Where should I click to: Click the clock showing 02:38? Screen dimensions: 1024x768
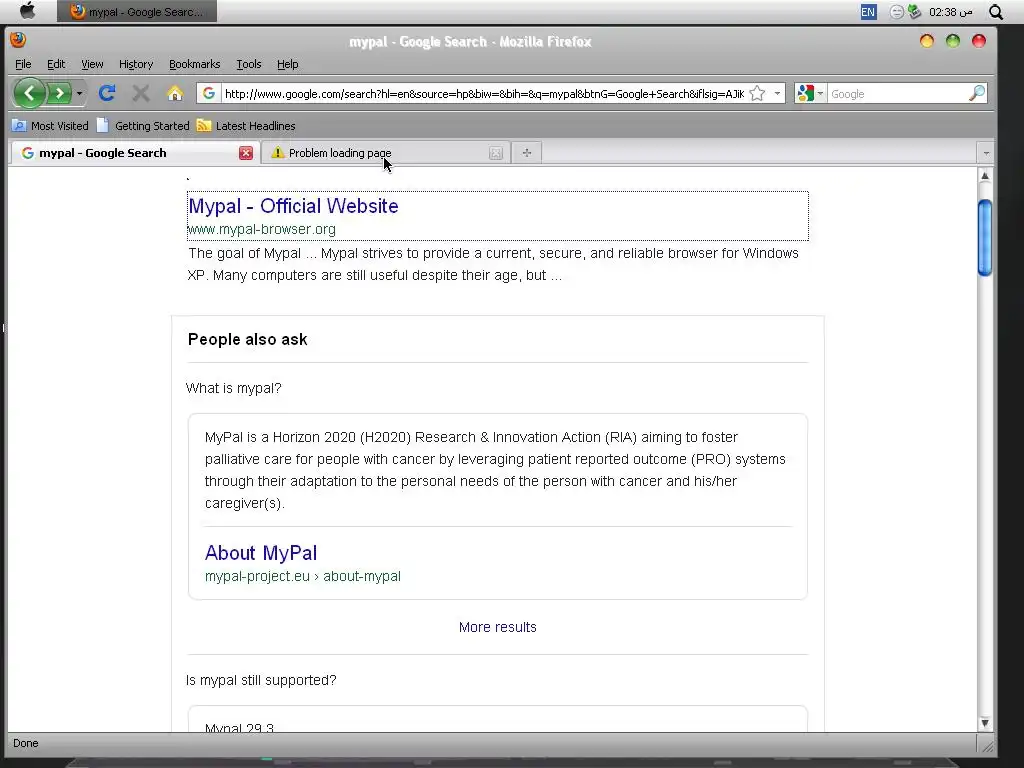pos(951,12)
